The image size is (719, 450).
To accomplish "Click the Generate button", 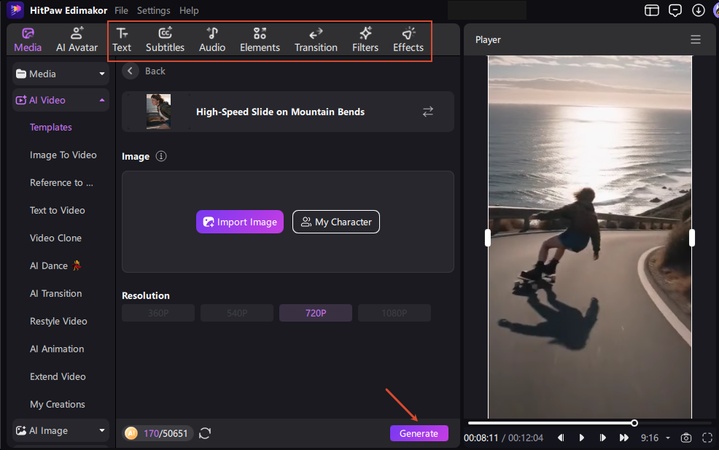I will 419,433.
